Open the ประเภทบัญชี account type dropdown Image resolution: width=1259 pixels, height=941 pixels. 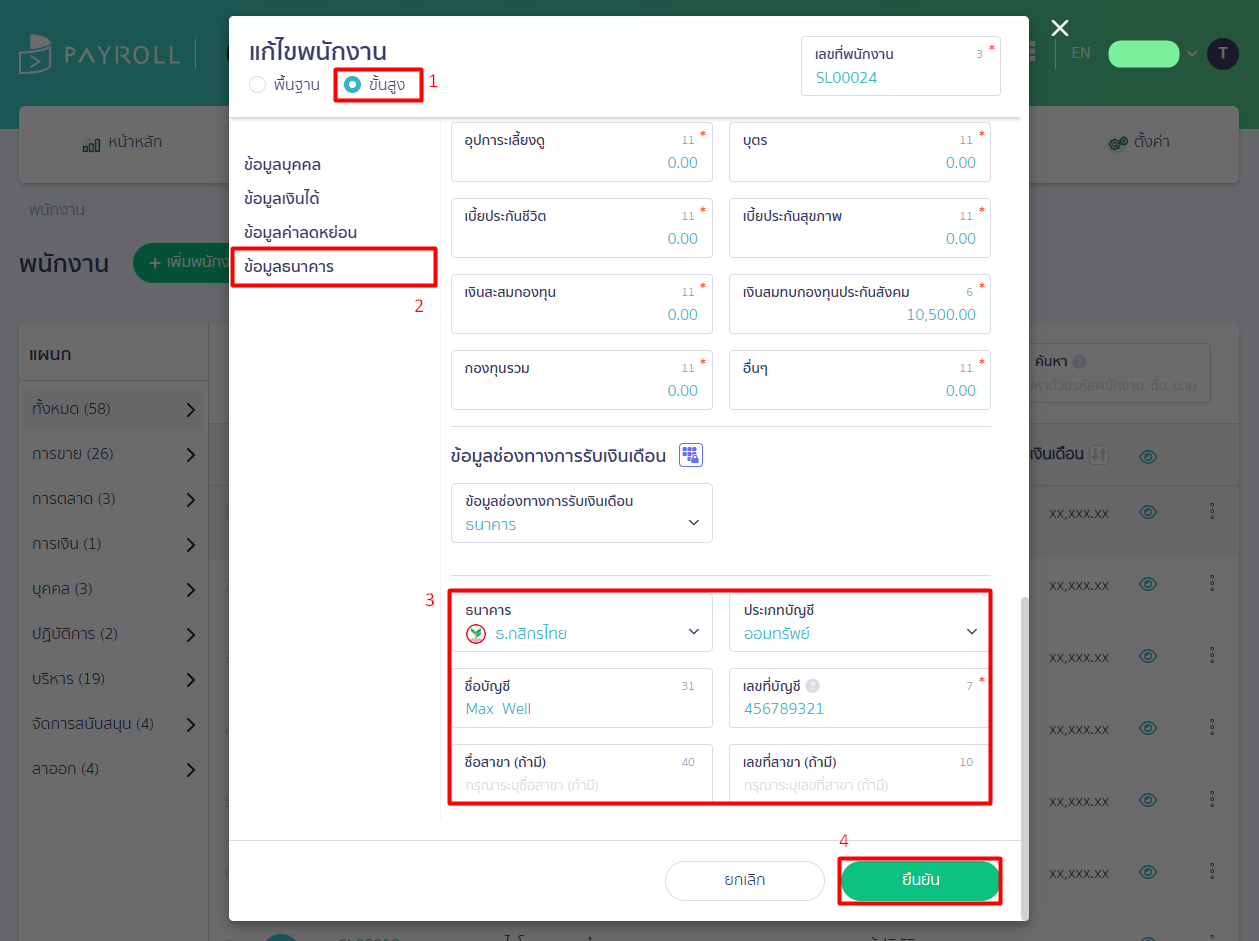(860, 623)
